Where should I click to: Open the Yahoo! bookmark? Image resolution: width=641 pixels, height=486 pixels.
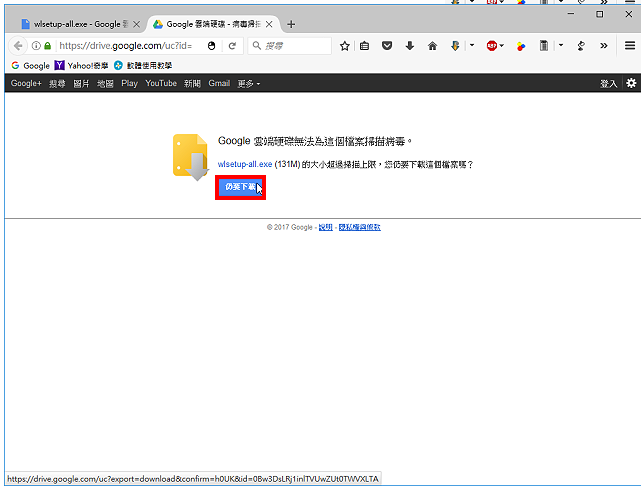[82, 65]
